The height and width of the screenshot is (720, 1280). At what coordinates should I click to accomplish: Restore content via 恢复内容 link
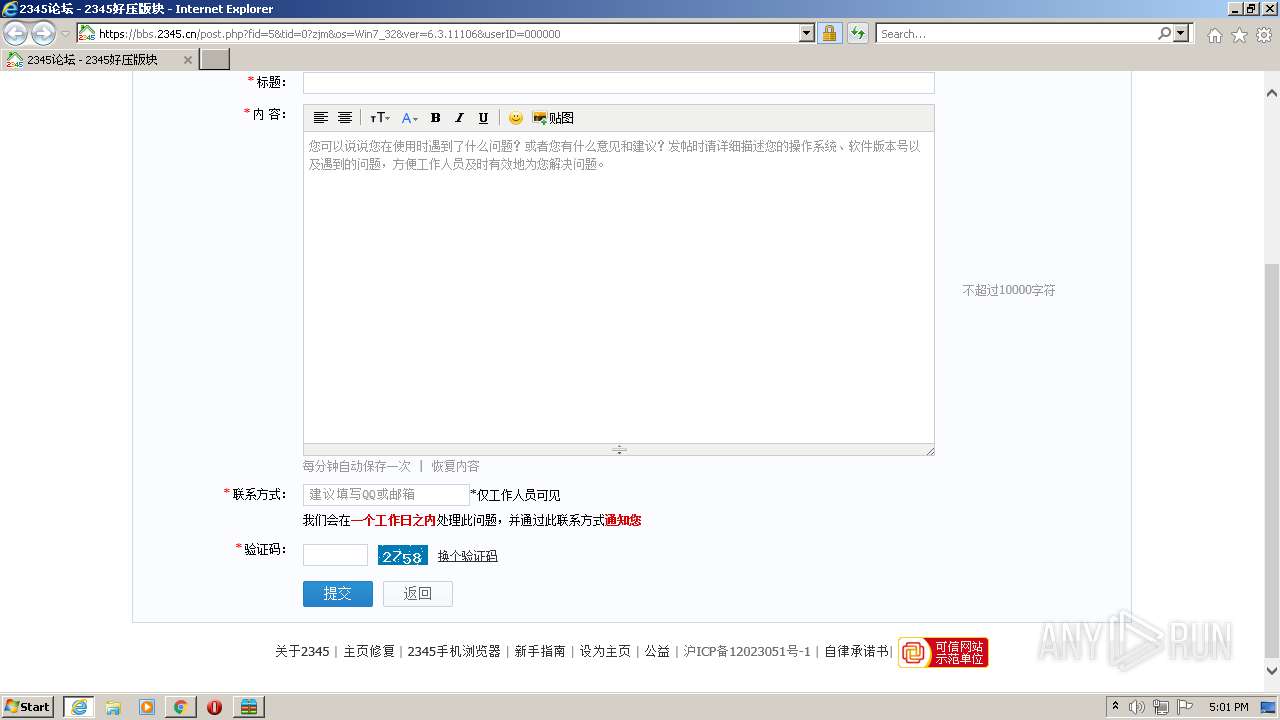(x=455, y=466)
